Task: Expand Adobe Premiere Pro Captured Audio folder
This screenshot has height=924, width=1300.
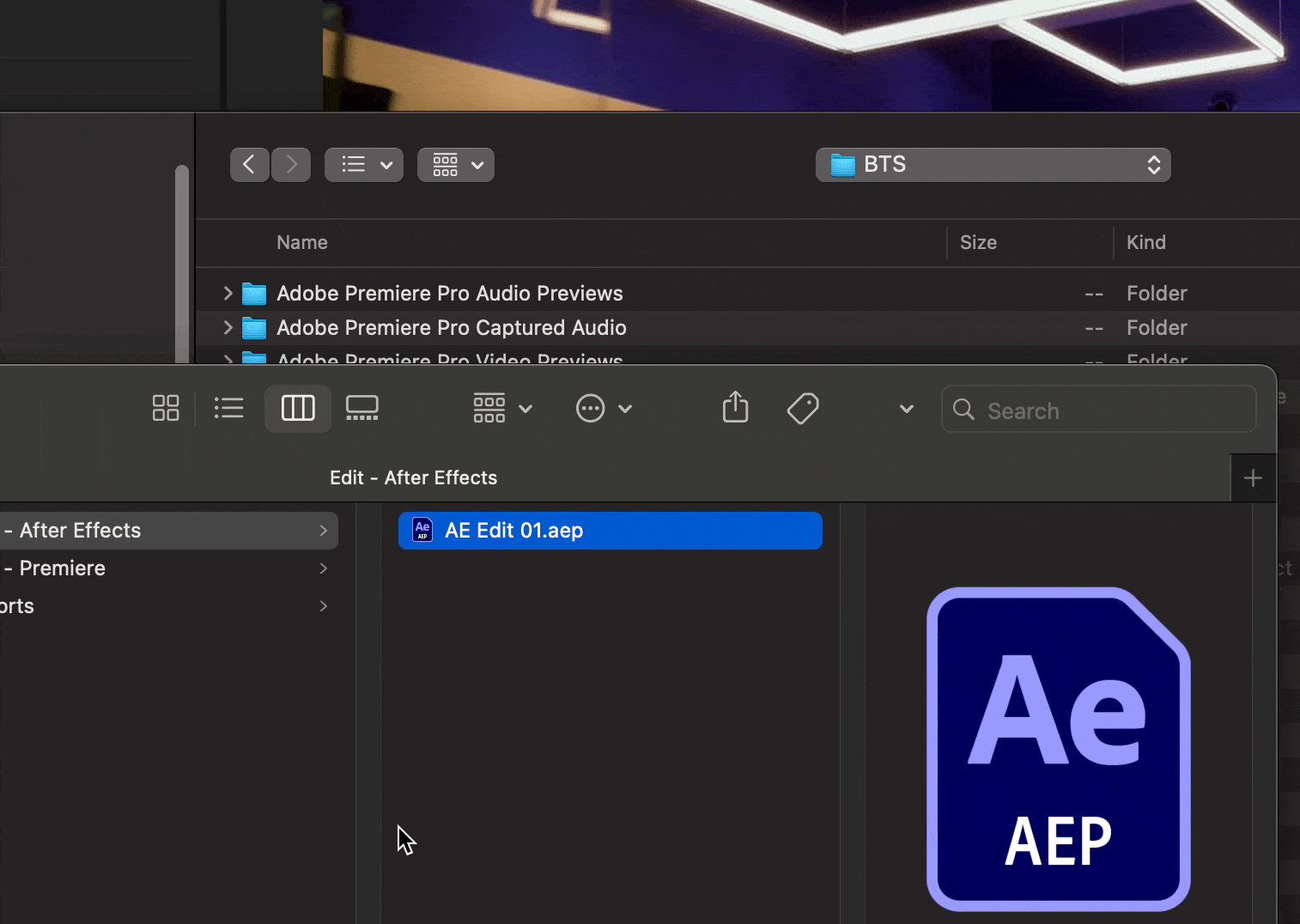Action: coord(228,328)
